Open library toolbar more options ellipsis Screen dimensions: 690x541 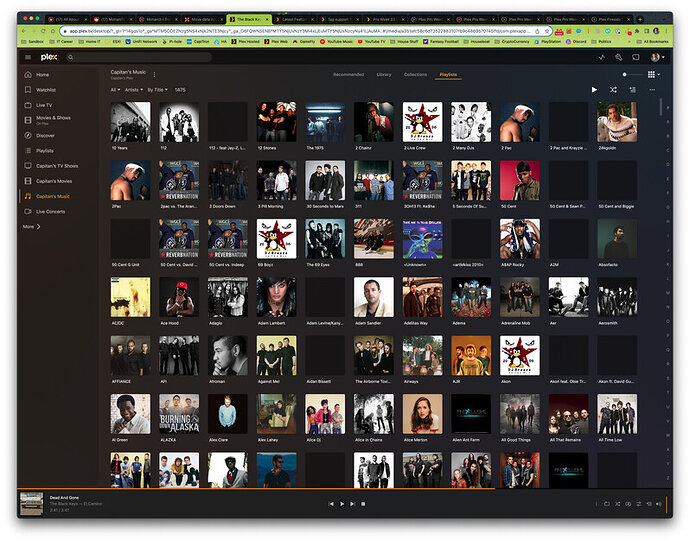[652, 90]
